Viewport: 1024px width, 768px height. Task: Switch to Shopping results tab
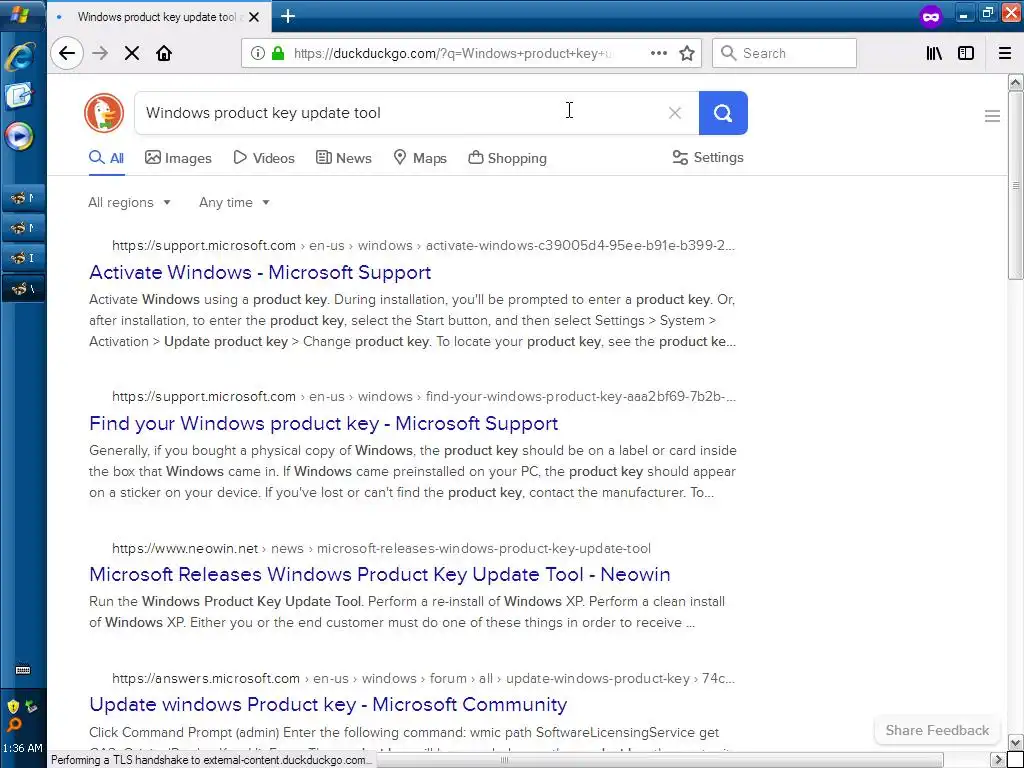[507, 158]
